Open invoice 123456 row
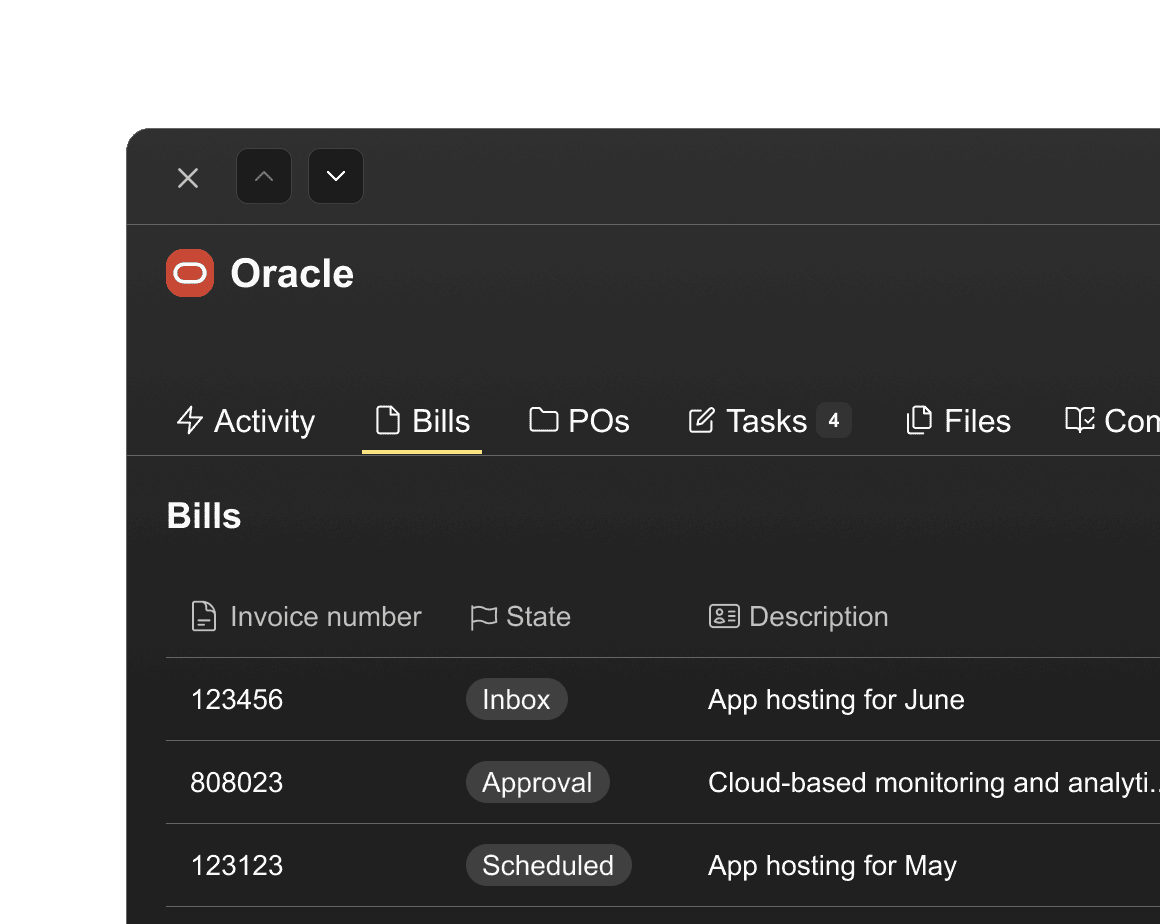Screen dimensions: 1160x924 coord(663,699)
